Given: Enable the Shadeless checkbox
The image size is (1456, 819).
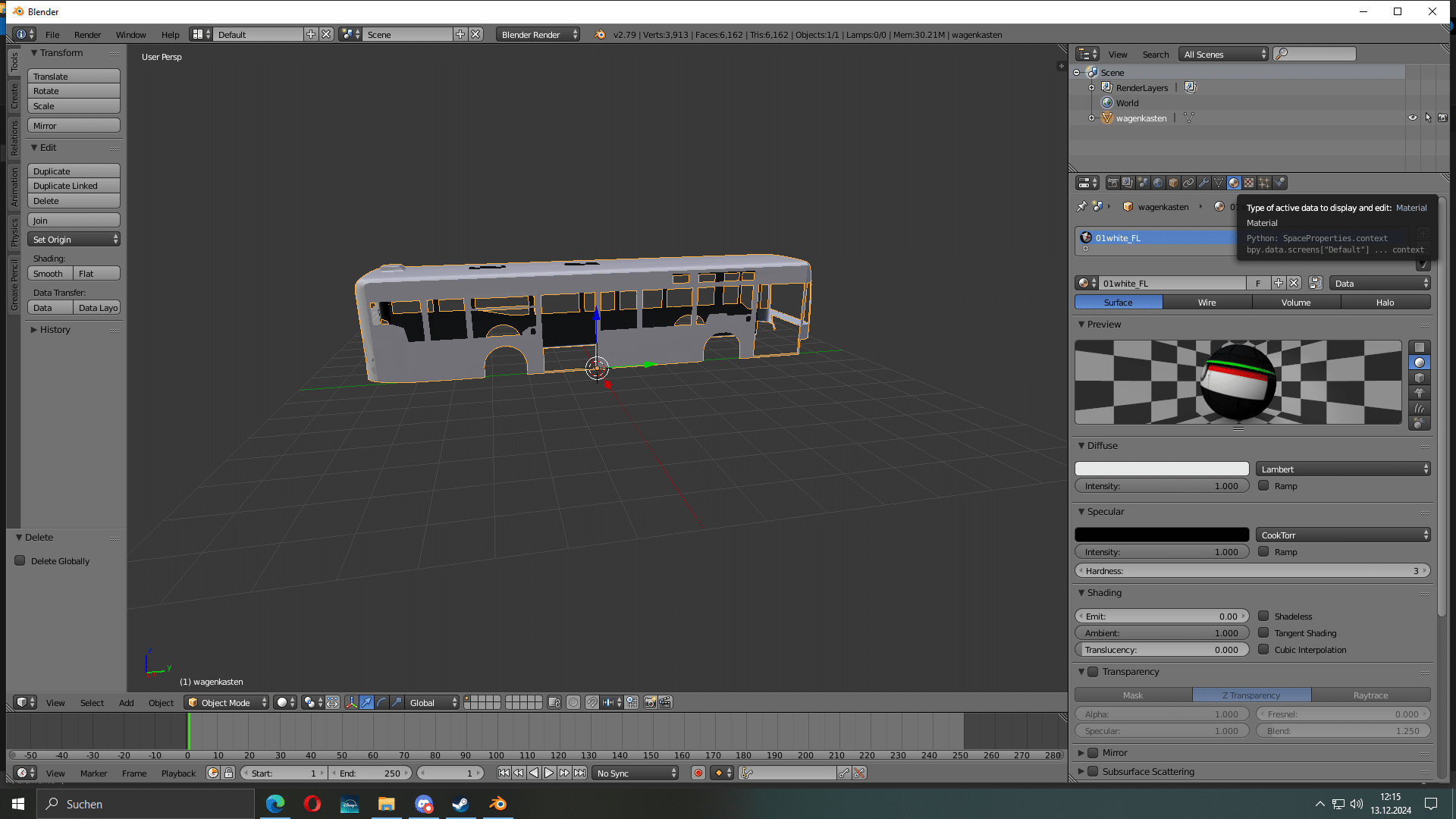Looking at the screenshot, I should [1263, 616].
